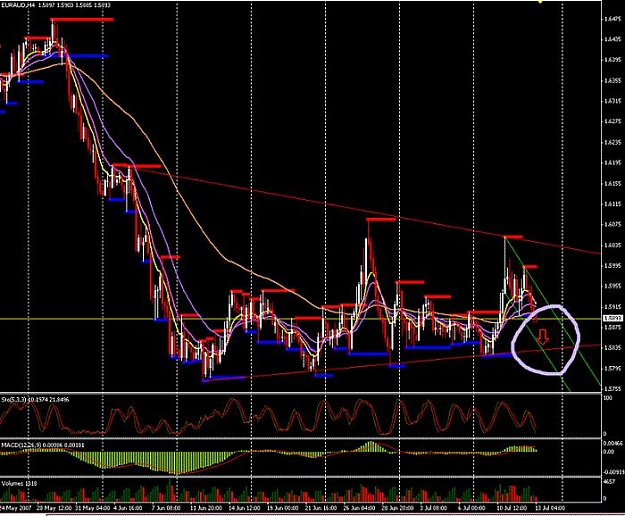Click the 1.6155 price axis label
Image resolution: width=625 pixels, height=516 pixels.
click(x=613, y=183)
